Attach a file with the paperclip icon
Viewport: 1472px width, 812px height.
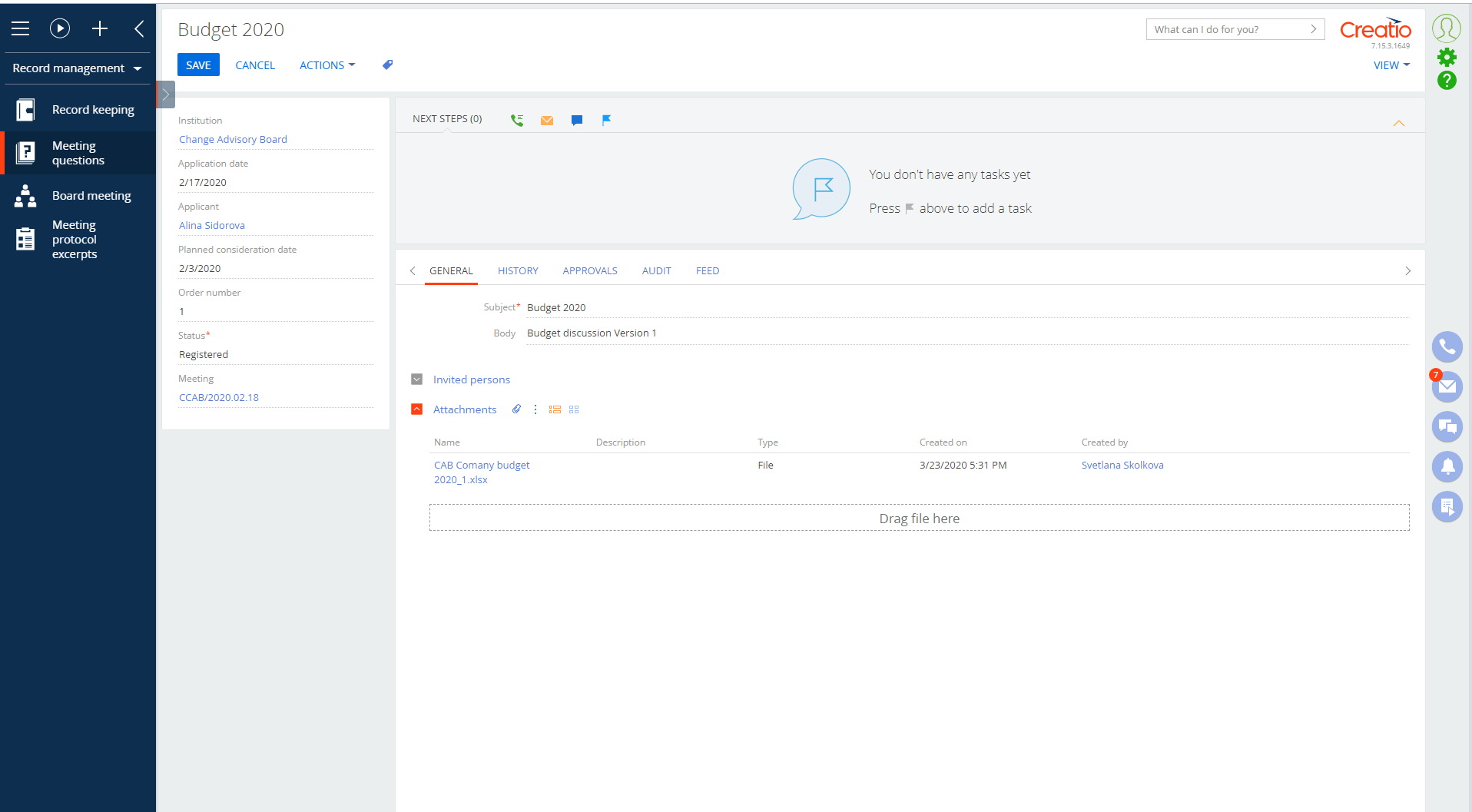coord(516,409)
